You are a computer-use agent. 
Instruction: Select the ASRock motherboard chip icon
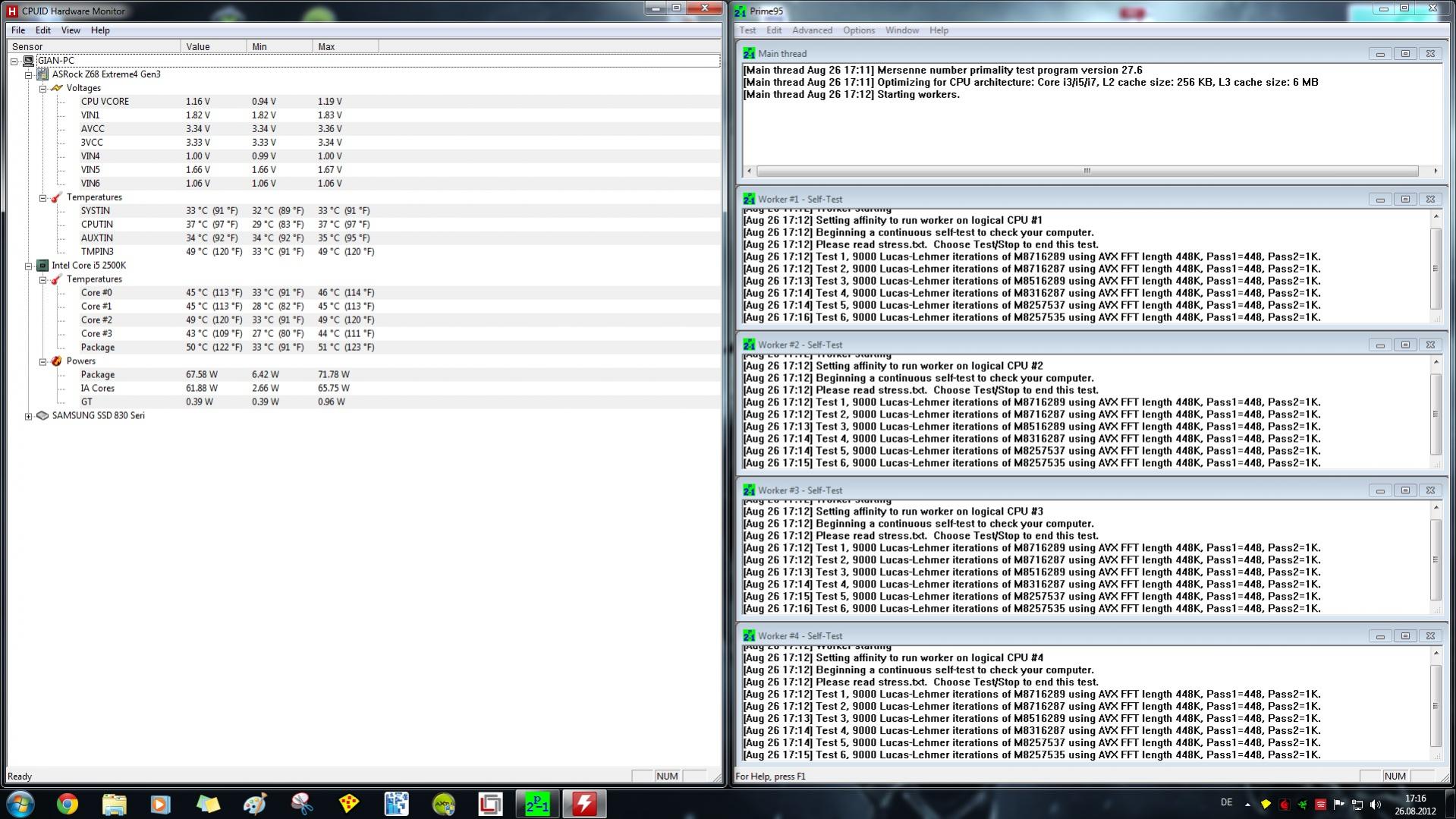click(x=42, y=74)
